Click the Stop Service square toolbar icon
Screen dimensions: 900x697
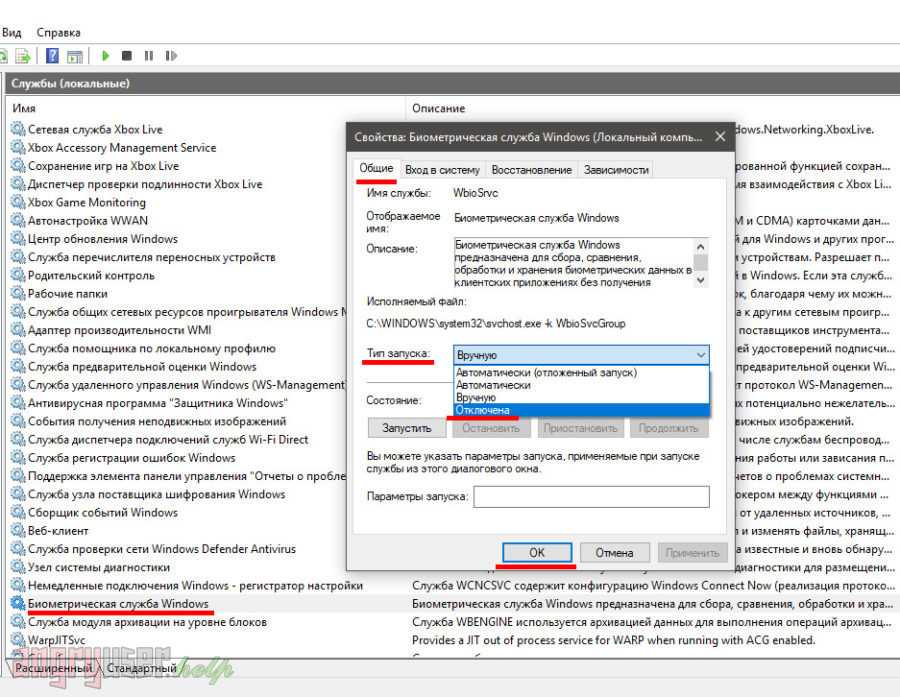coord(128,56)
